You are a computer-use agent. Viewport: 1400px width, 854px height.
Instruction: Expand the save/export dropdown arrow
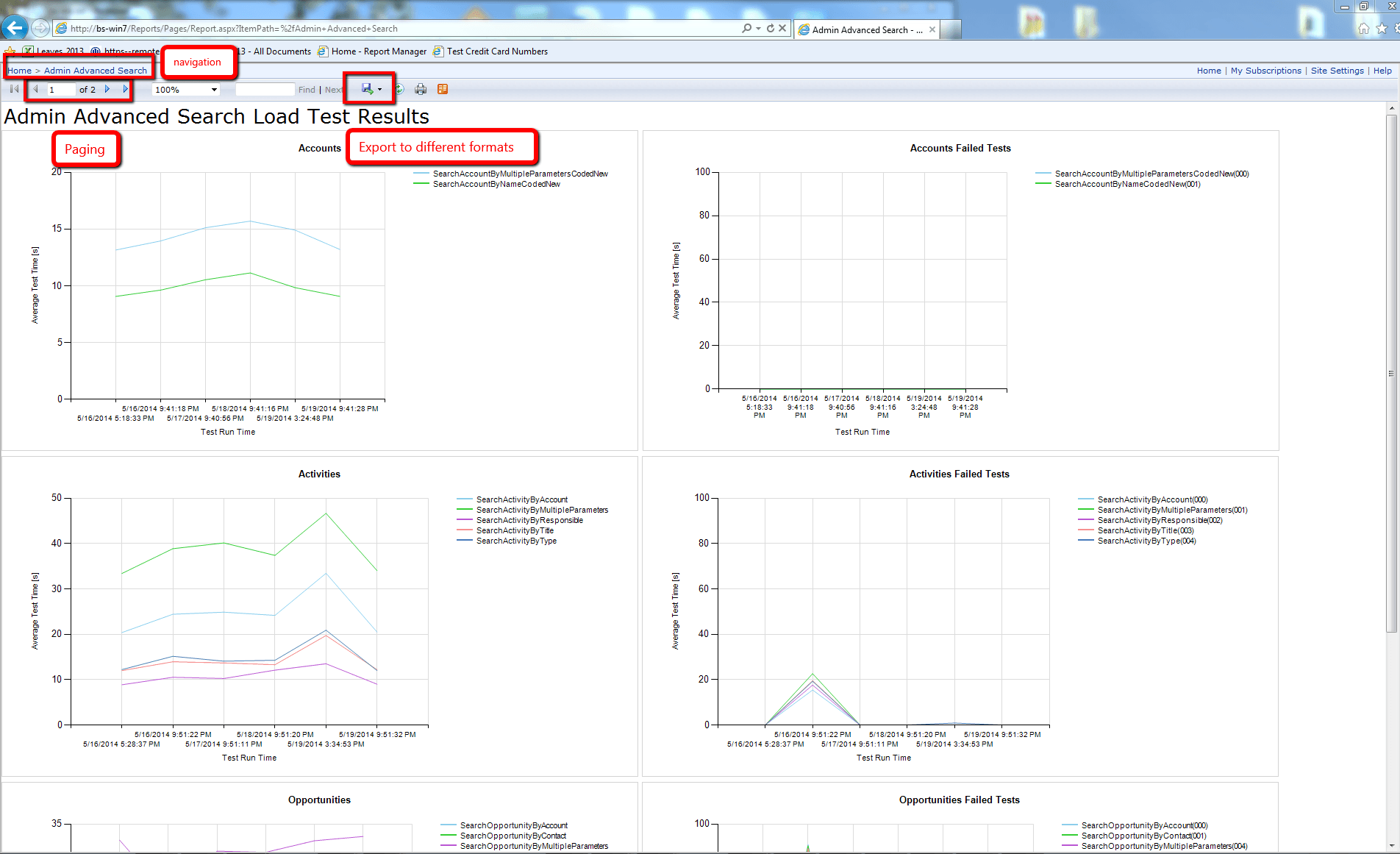coord(379,89)
